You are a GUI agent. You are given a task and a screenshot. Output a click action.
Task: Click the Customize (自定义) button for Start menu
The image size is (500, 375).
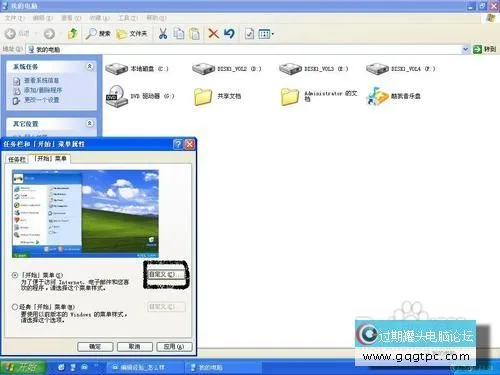coord(166,274)
